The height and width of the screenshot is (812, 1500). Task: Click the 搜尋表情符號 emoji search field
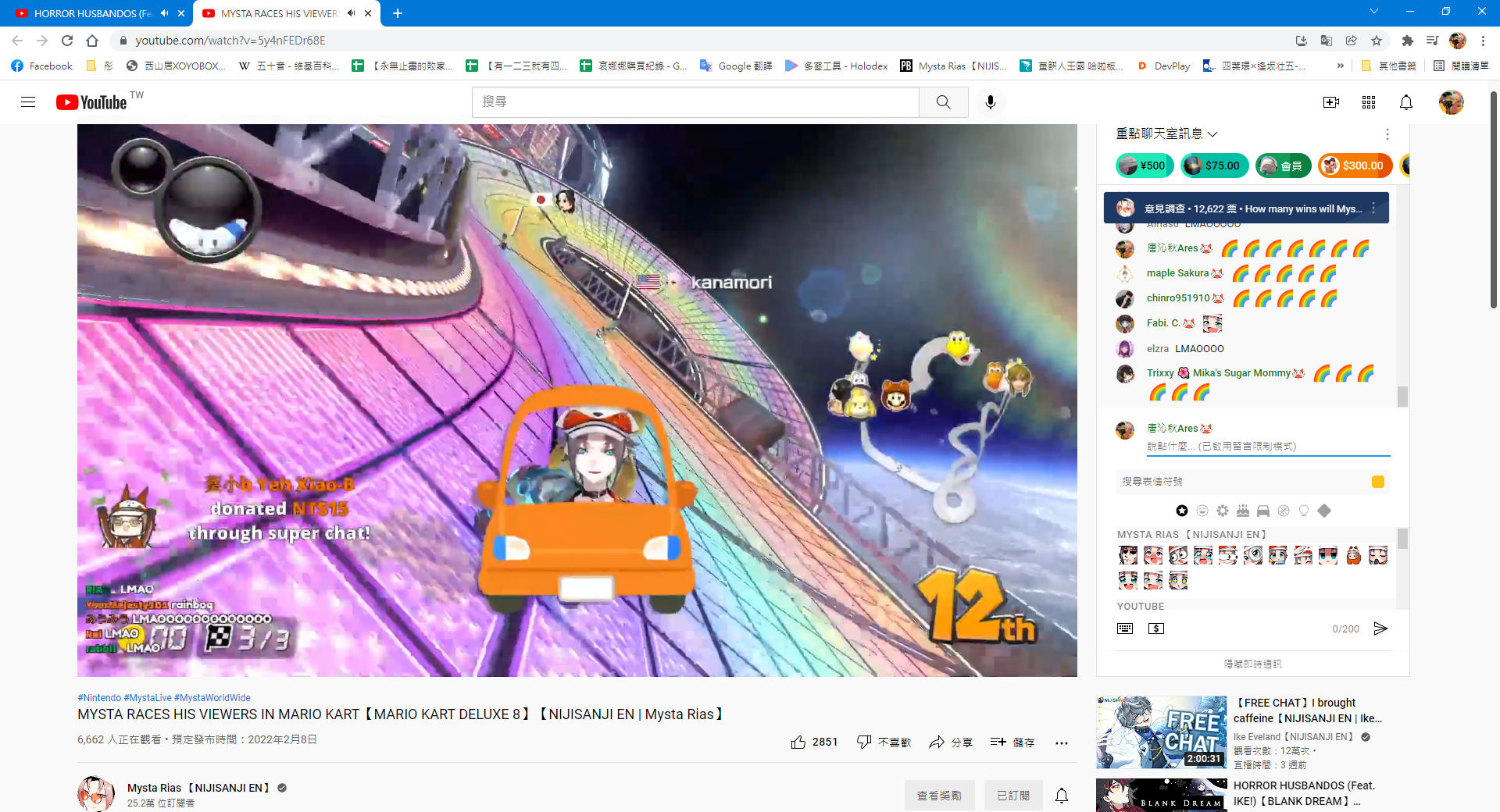[x=1243, y=482]
